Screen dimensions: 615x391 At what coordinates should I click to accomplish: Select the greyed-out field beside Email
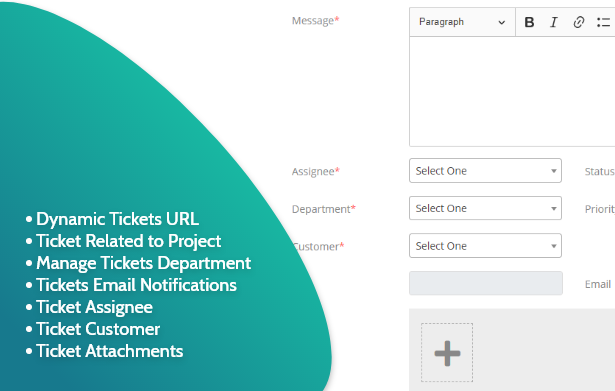tap(486, 283)
